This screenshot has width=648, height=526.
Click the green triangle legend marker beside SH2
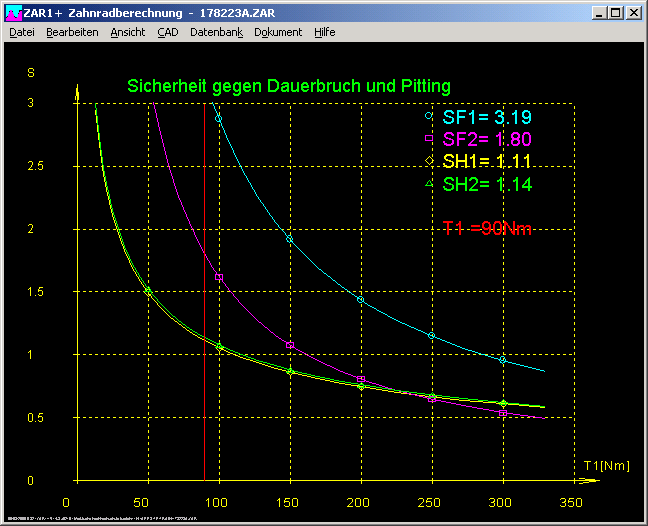point(430,182)
